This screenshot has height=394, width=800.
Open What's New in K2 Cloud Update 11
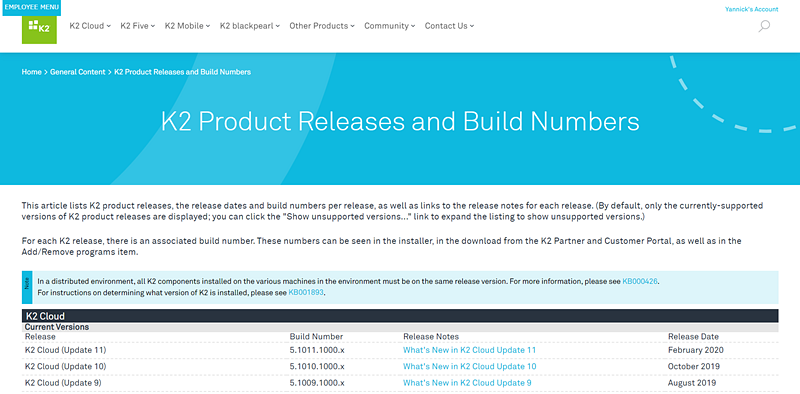(x=469, y=350)
